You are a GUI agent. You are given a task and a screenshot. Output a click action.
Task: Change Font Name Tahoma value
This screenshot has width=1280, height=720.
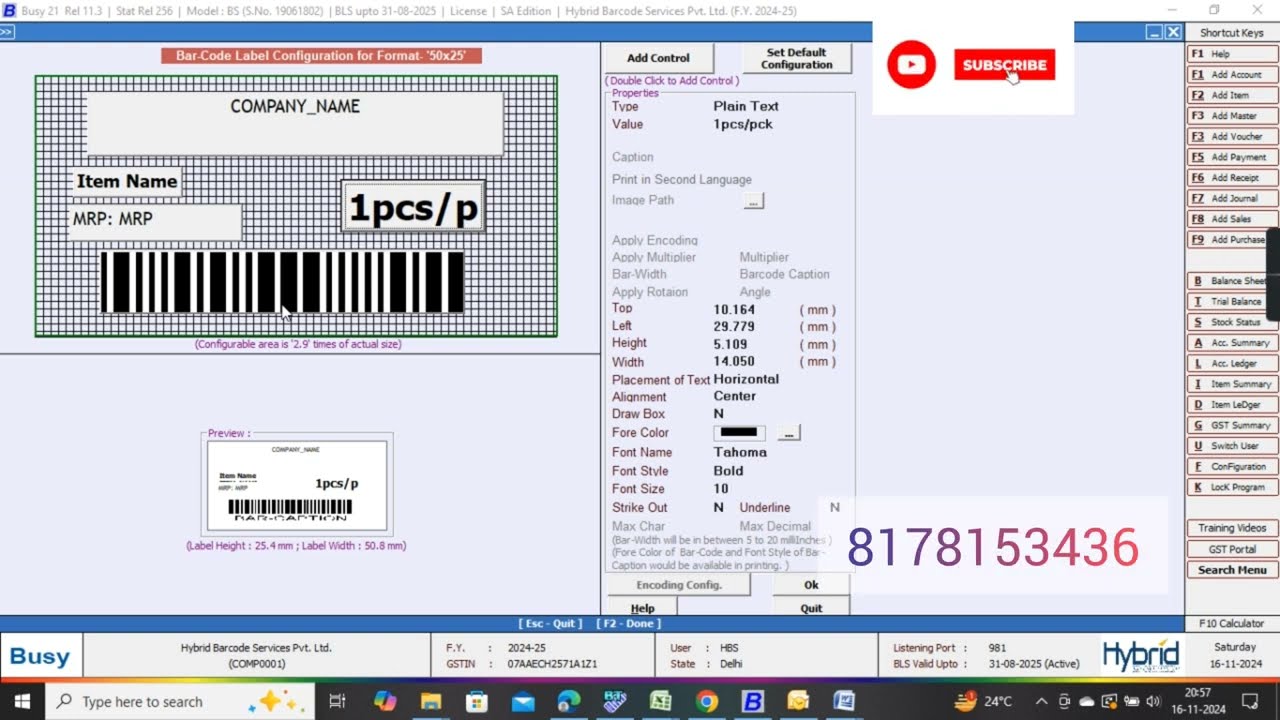pyautogui.click(x=740, y=452)
